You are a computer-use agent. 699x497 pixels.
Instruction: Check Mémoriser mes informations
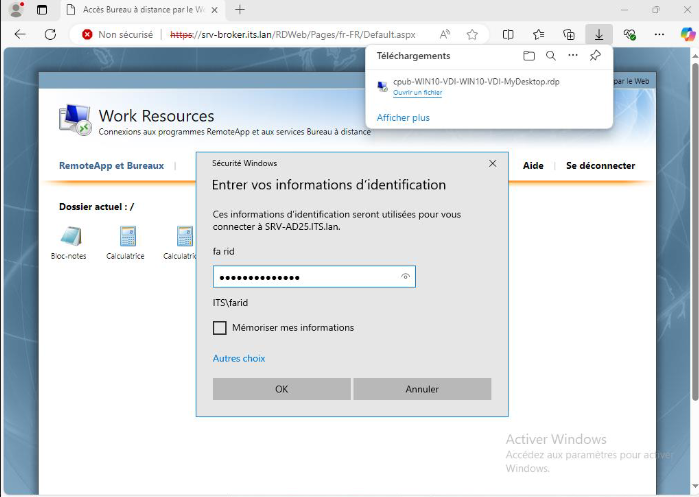coord(219,328)
